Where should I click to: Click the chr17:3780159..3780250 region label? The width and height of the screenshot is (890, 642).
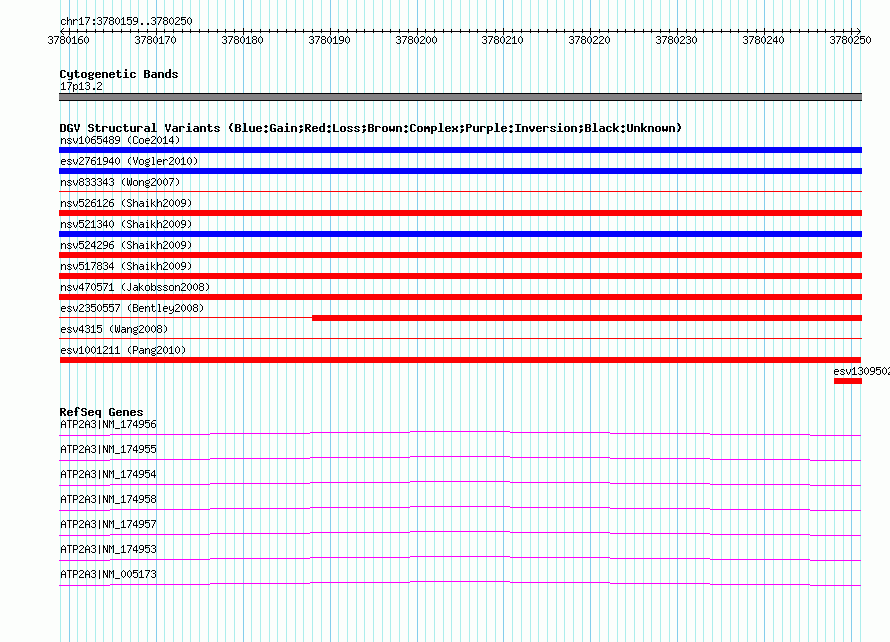point(126,21)
